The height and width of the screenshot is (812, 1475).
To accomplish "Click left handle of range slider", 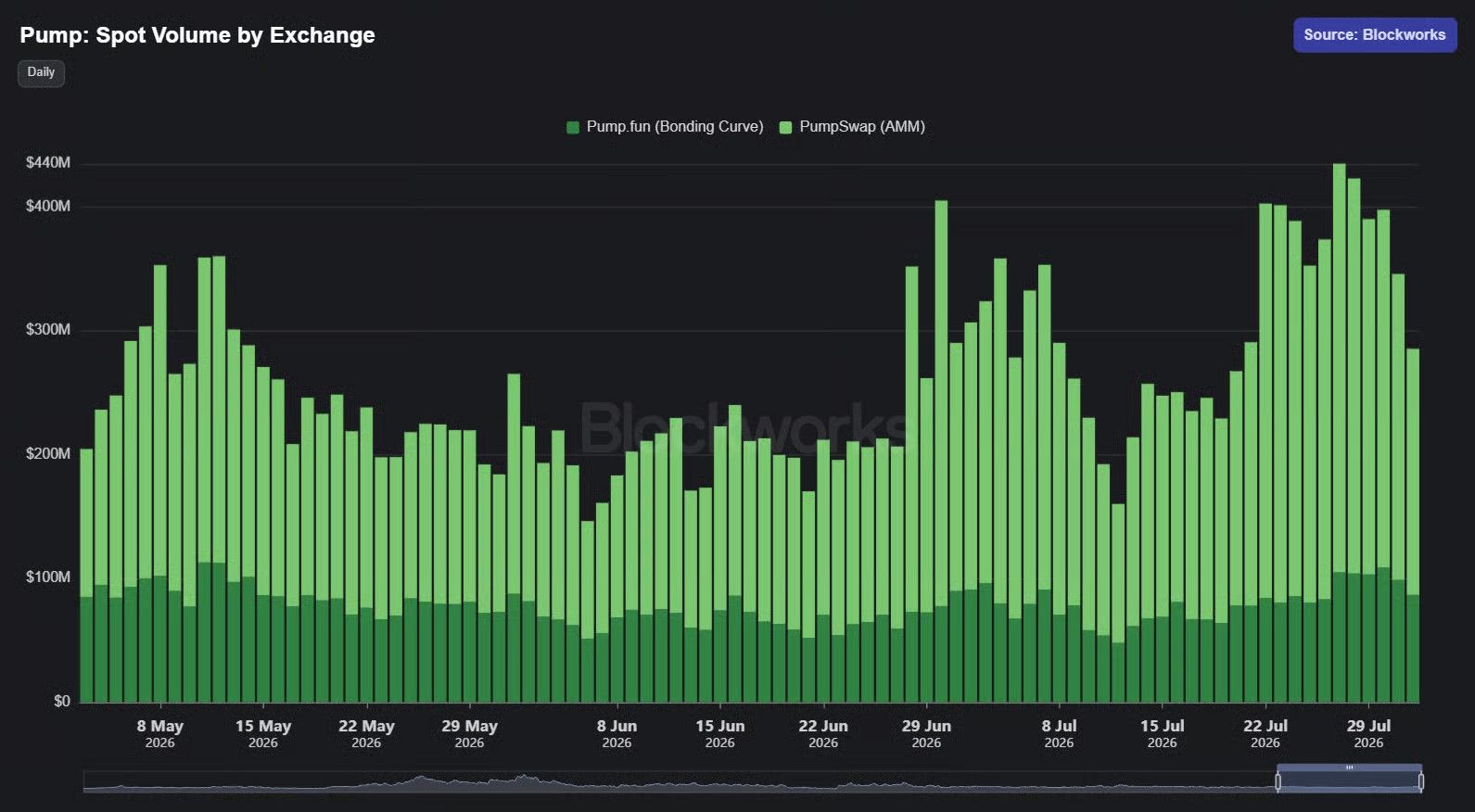I will pyautogui.click(x=1278, y=781).
